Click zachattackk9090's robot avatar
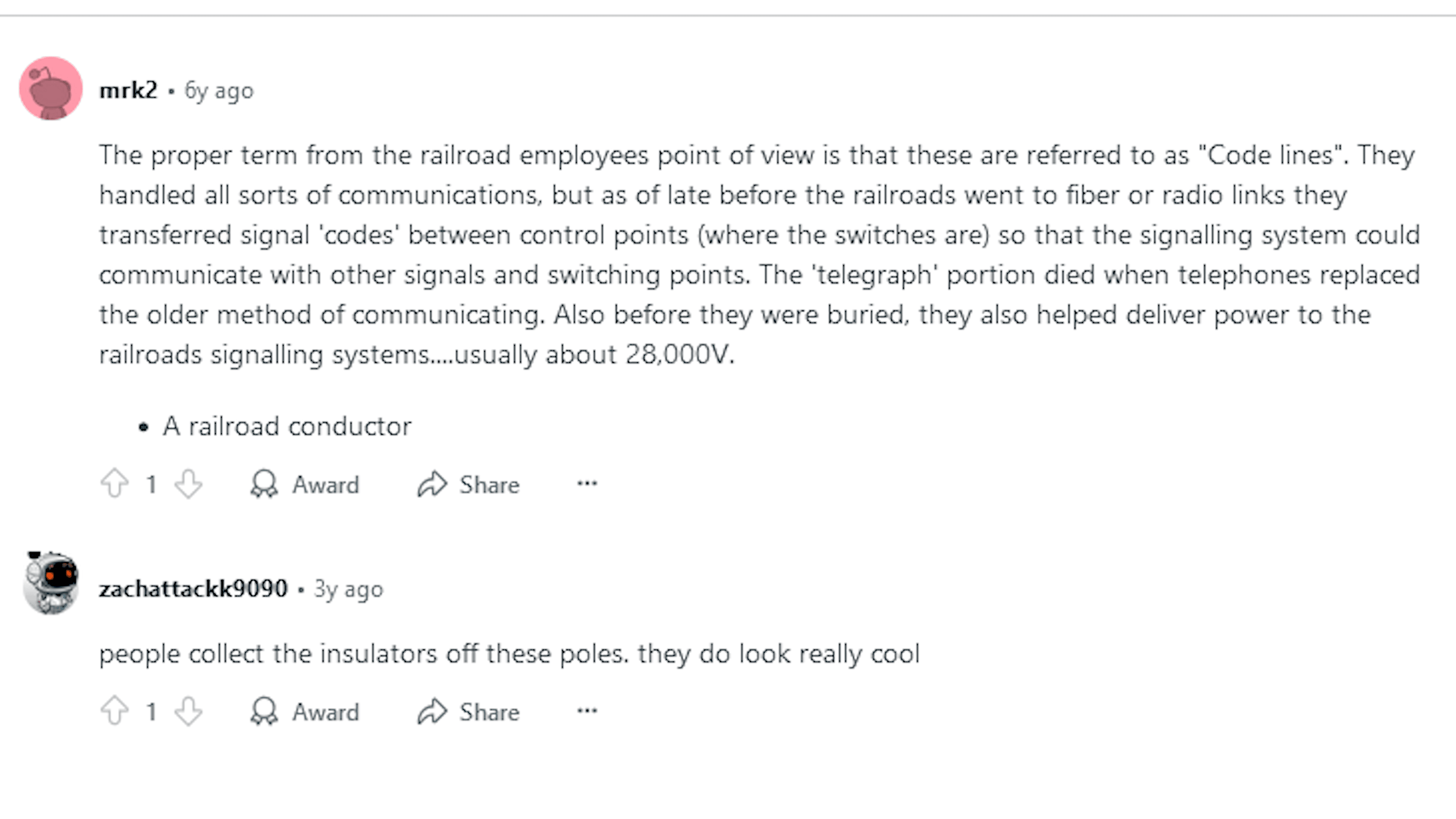Image resolution: width=1456 pixels, height=819 pixels. coord(51,583)
